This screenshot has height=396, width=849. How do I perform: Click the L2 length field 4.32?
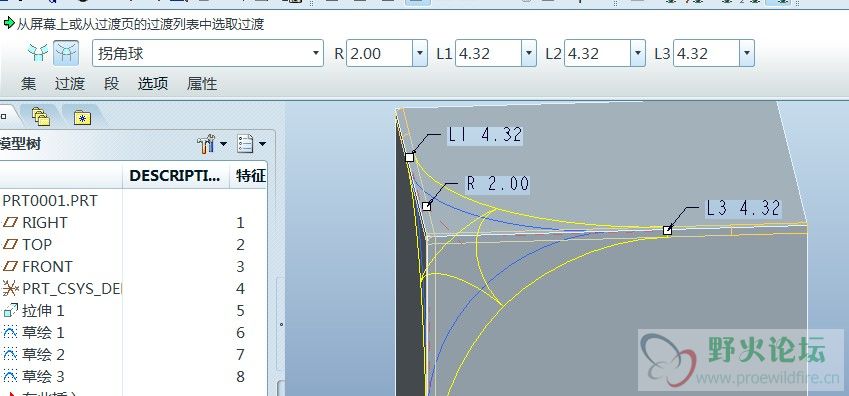597,53
